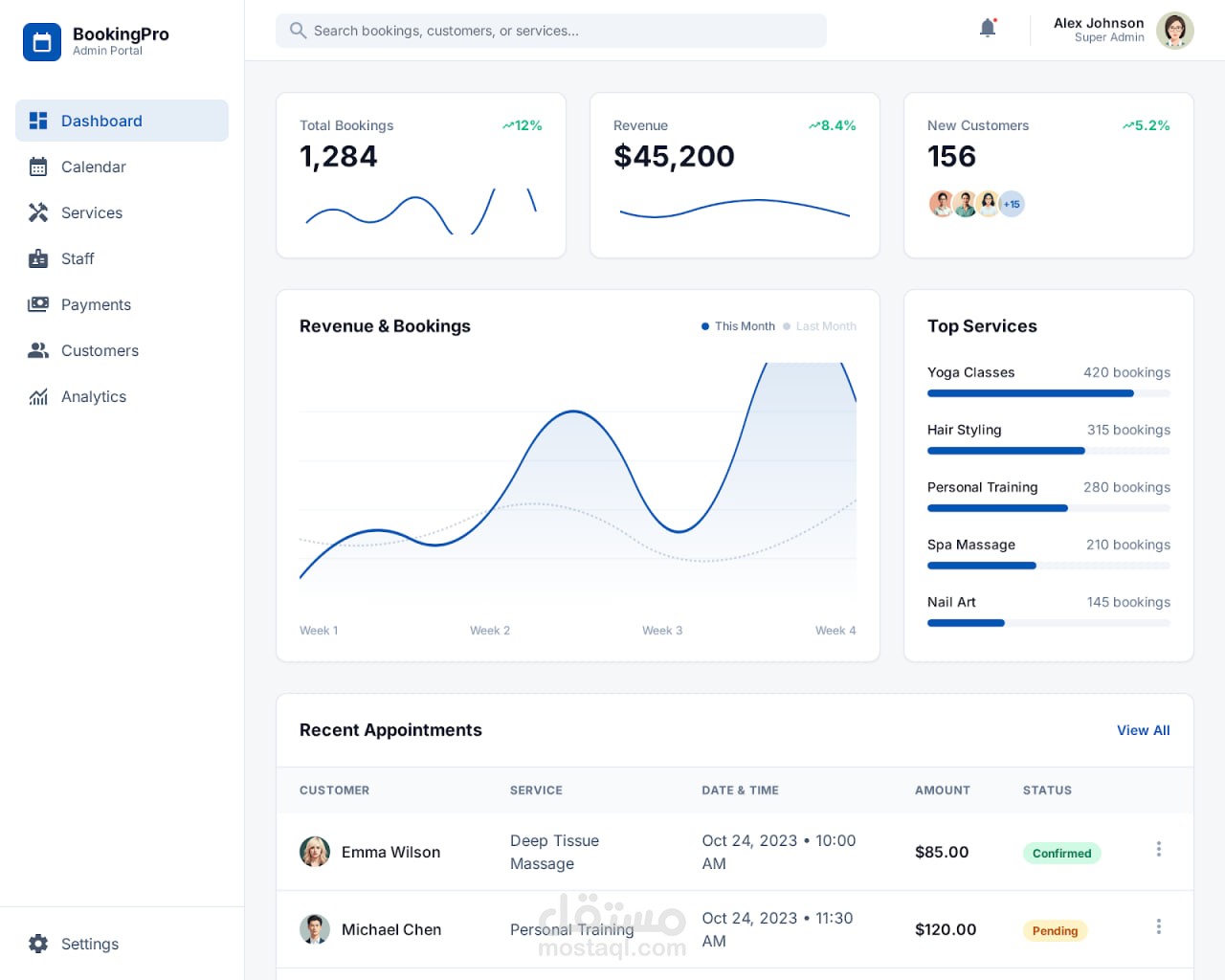Click the Nail Art progress bar
1225x980 pixels.
[1049, 623]
